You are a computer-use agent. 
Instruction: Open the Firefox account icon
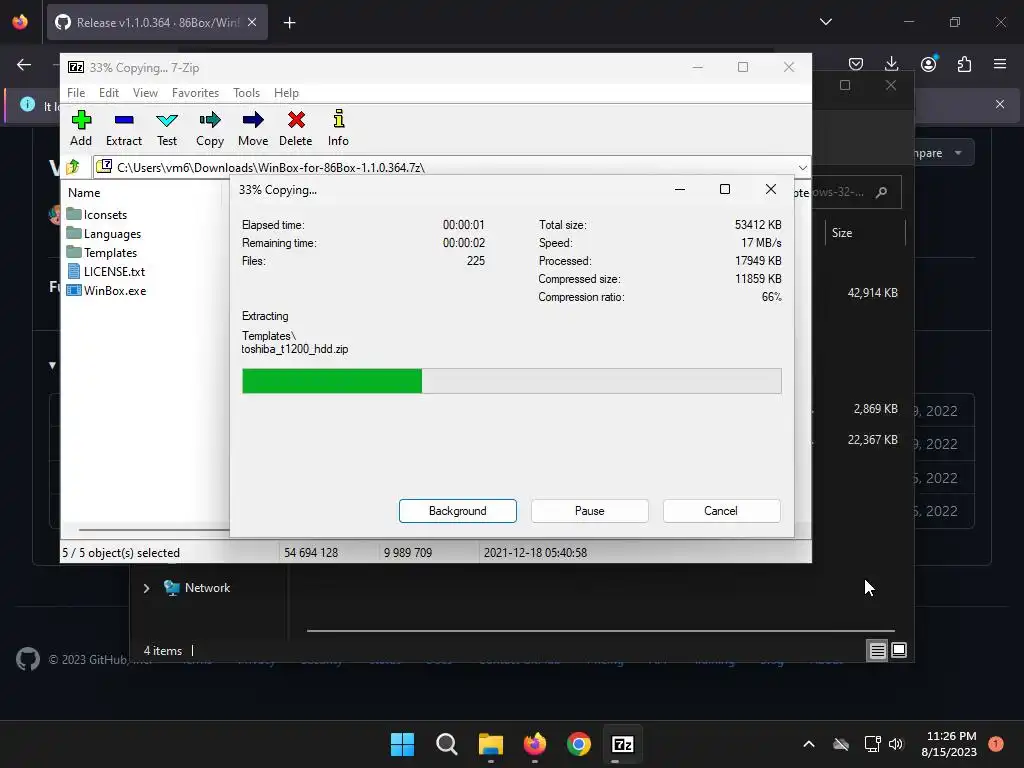[x=928, y=64]
